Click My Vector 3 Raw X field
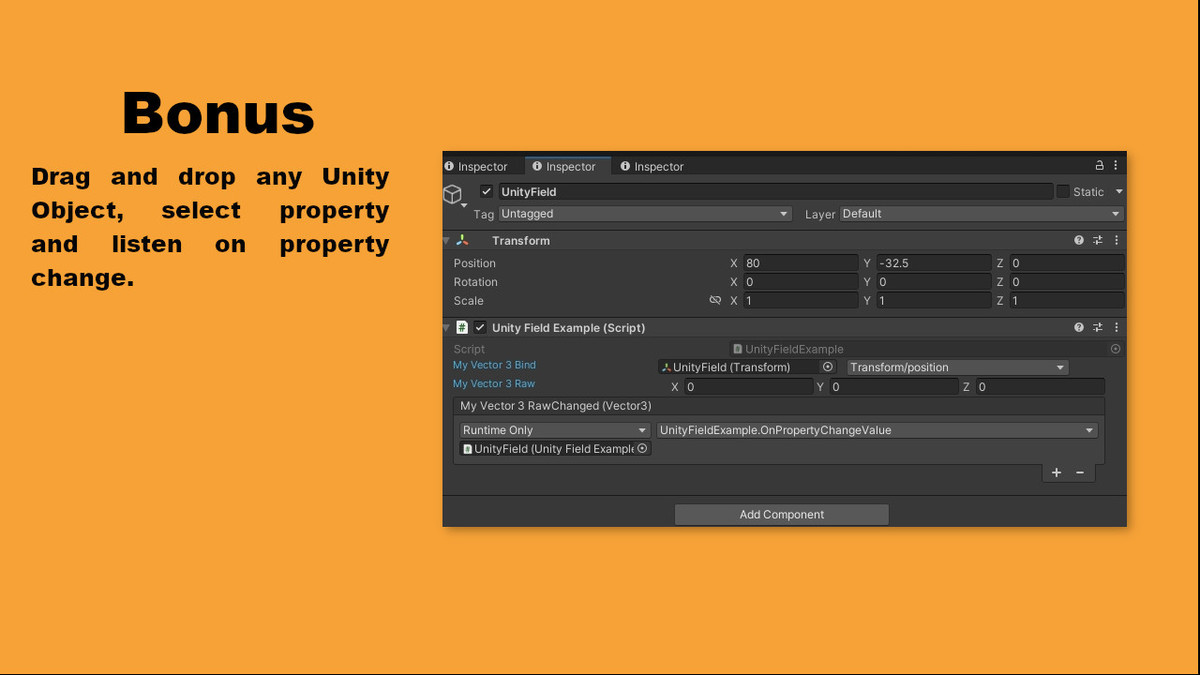Screen dimensions: 1200x675 coord(748,387)
